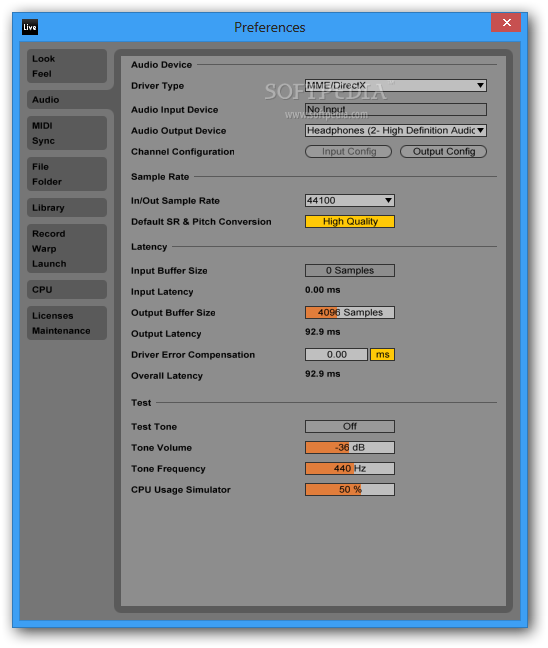The image size is (548, 648).
Task: Click the Input Config button
Action: click(x=348, y=152)
